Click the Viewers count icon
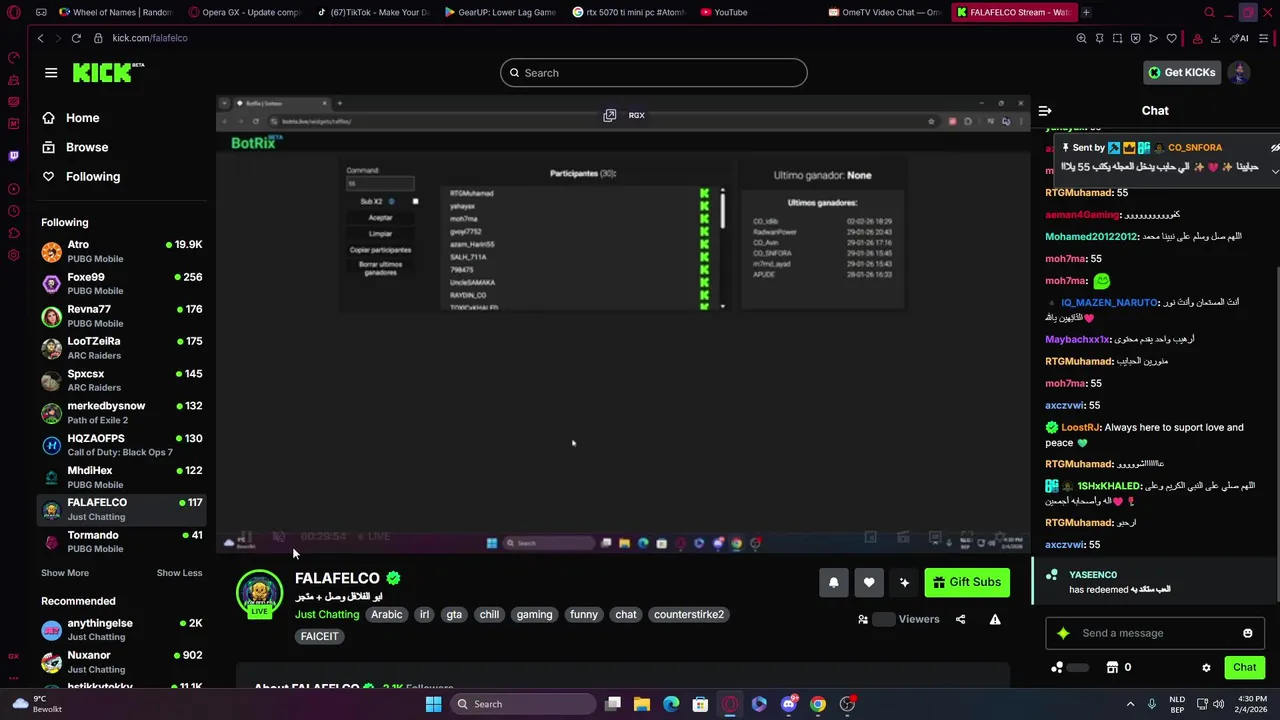This screenshot has width=1280, height=720. coord(863,619)
